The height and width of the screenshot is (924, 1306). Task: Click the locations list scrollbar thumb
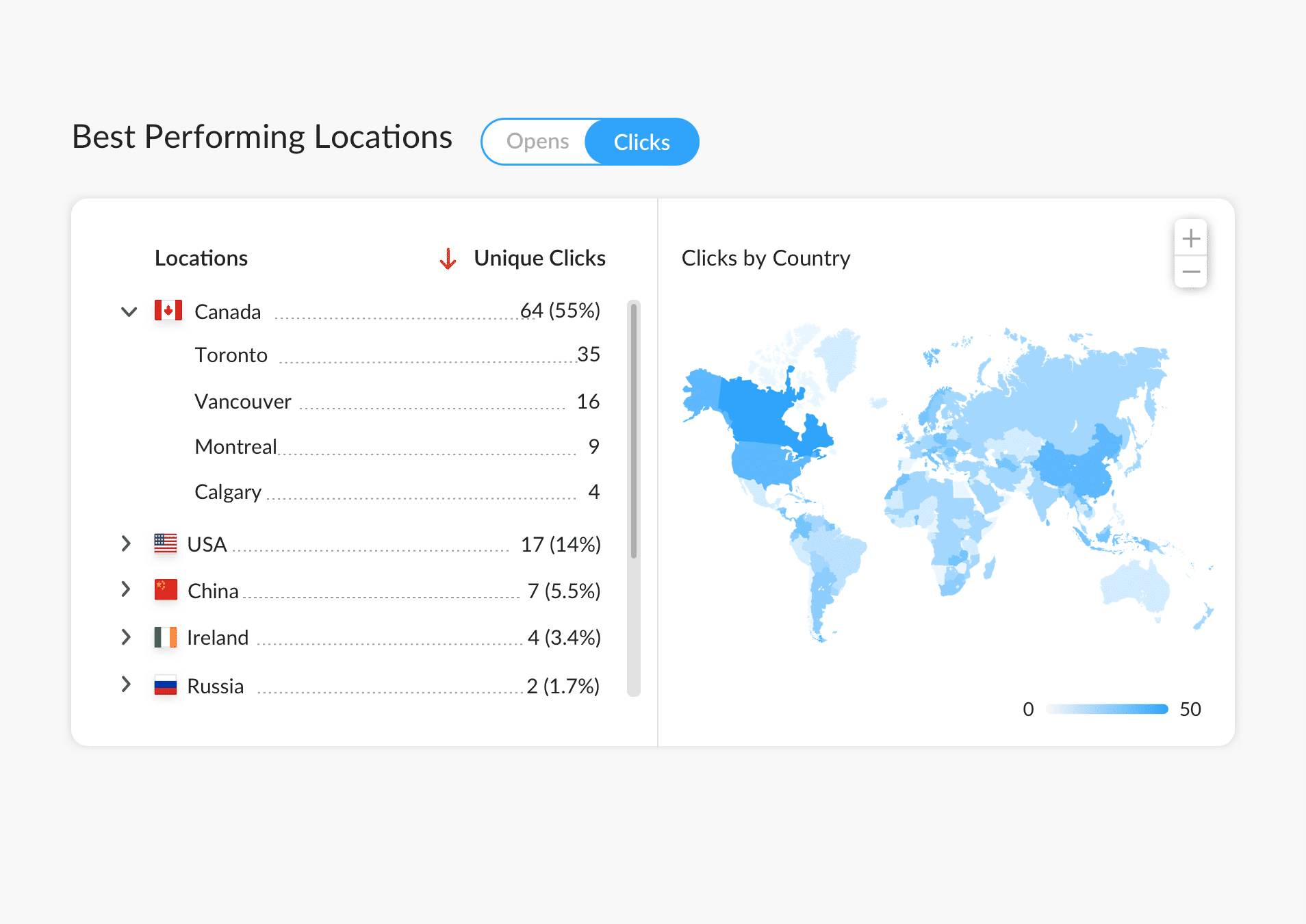[x=634, y=431]
